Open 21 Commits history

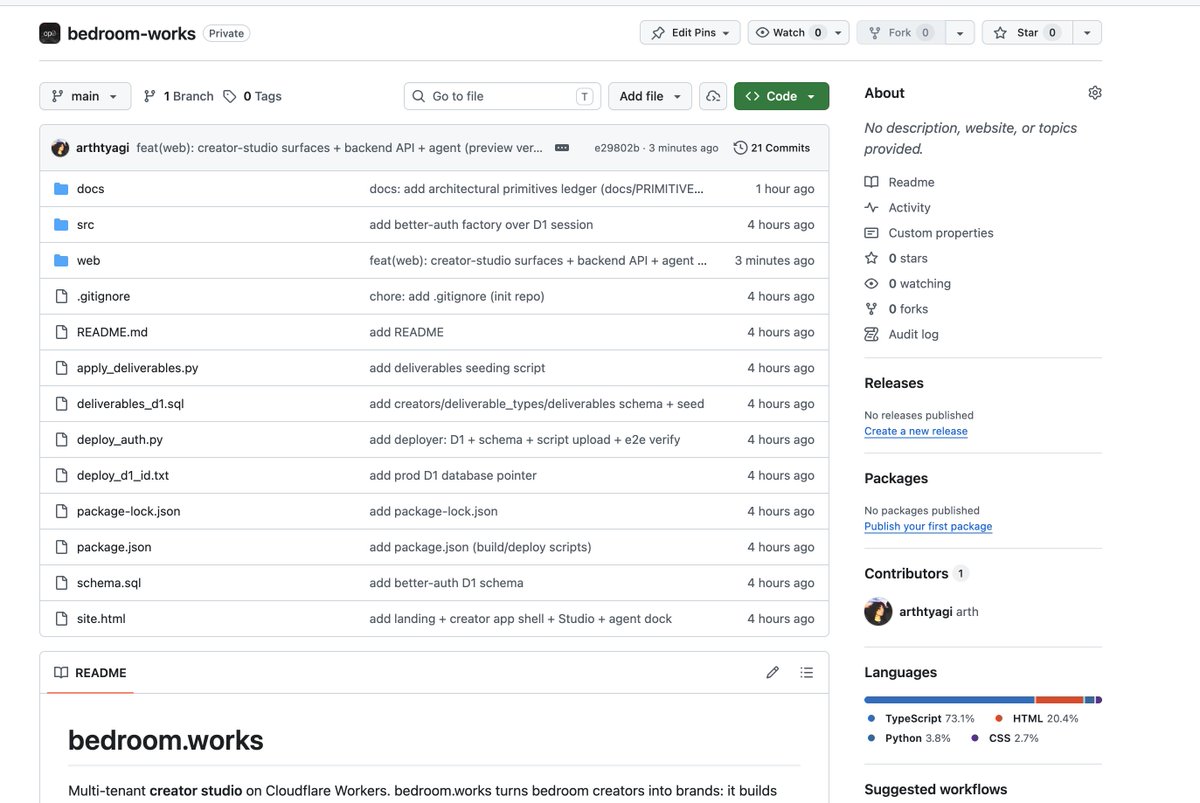(771, 148)
